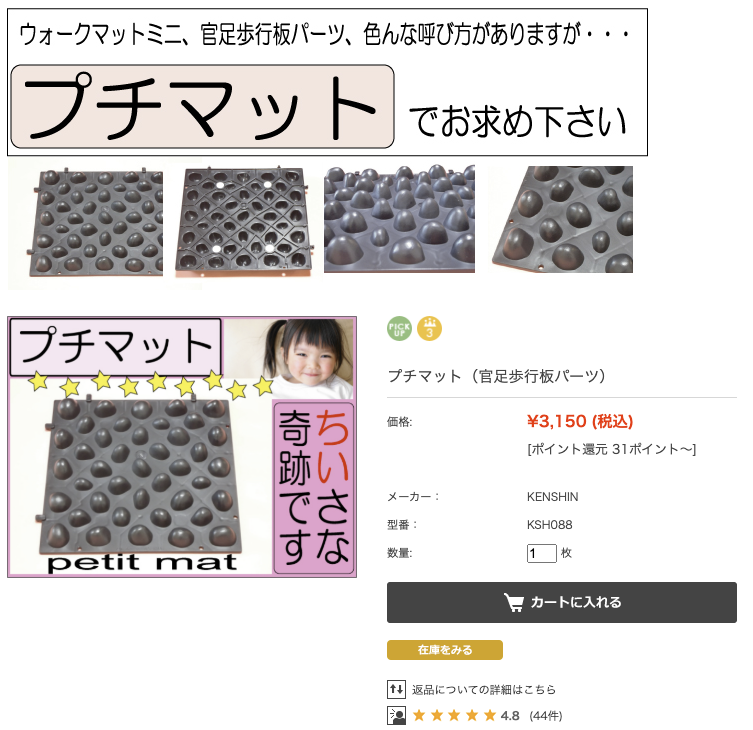Select the angled mat corner thumbnail
The height and width of the screenshot is (730, 753).
561,219
